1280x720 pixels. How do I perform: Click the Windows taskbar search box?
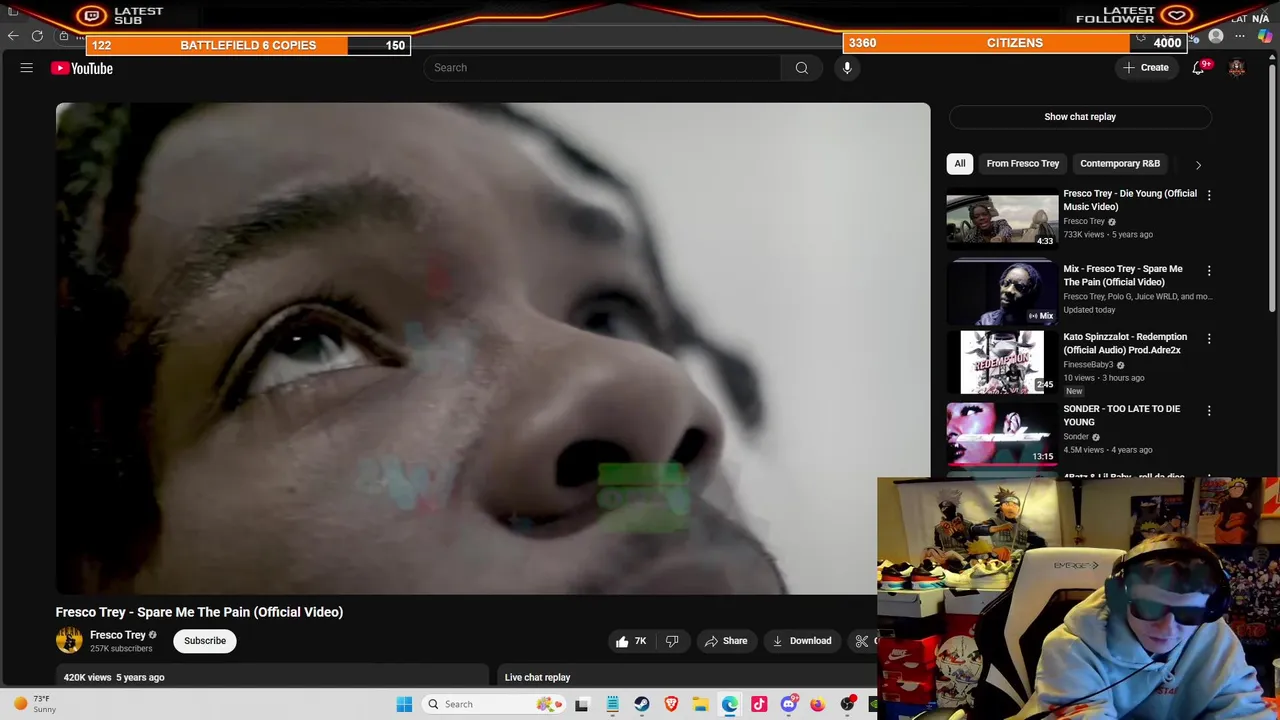pos(493,704)
